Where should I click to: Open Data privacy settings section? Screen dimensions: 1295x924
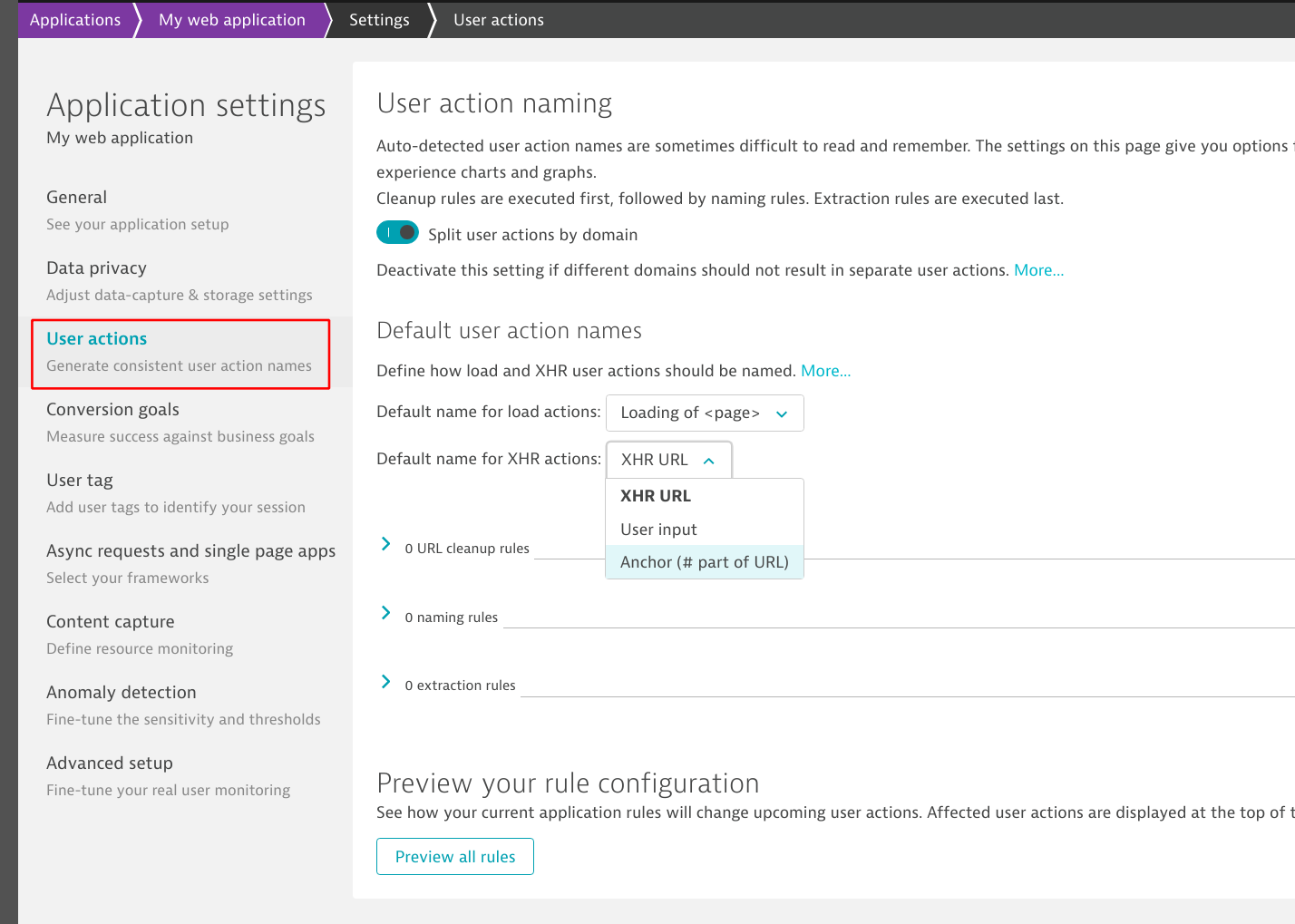pyautogui.click(x=96, y=268)
